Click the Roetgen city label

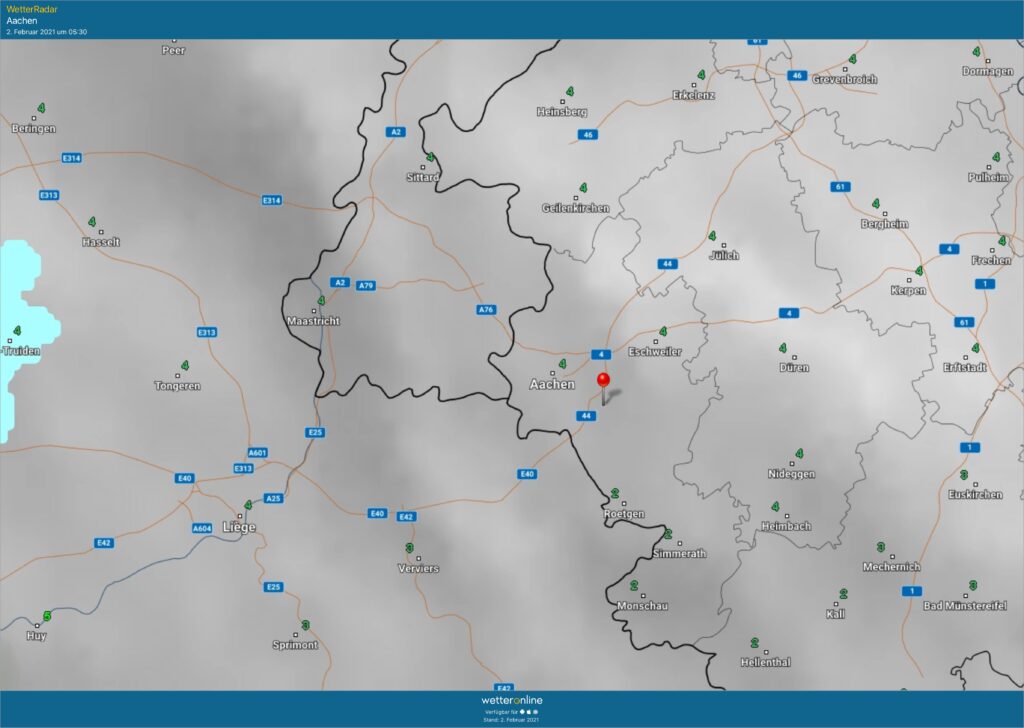(624, 513)
